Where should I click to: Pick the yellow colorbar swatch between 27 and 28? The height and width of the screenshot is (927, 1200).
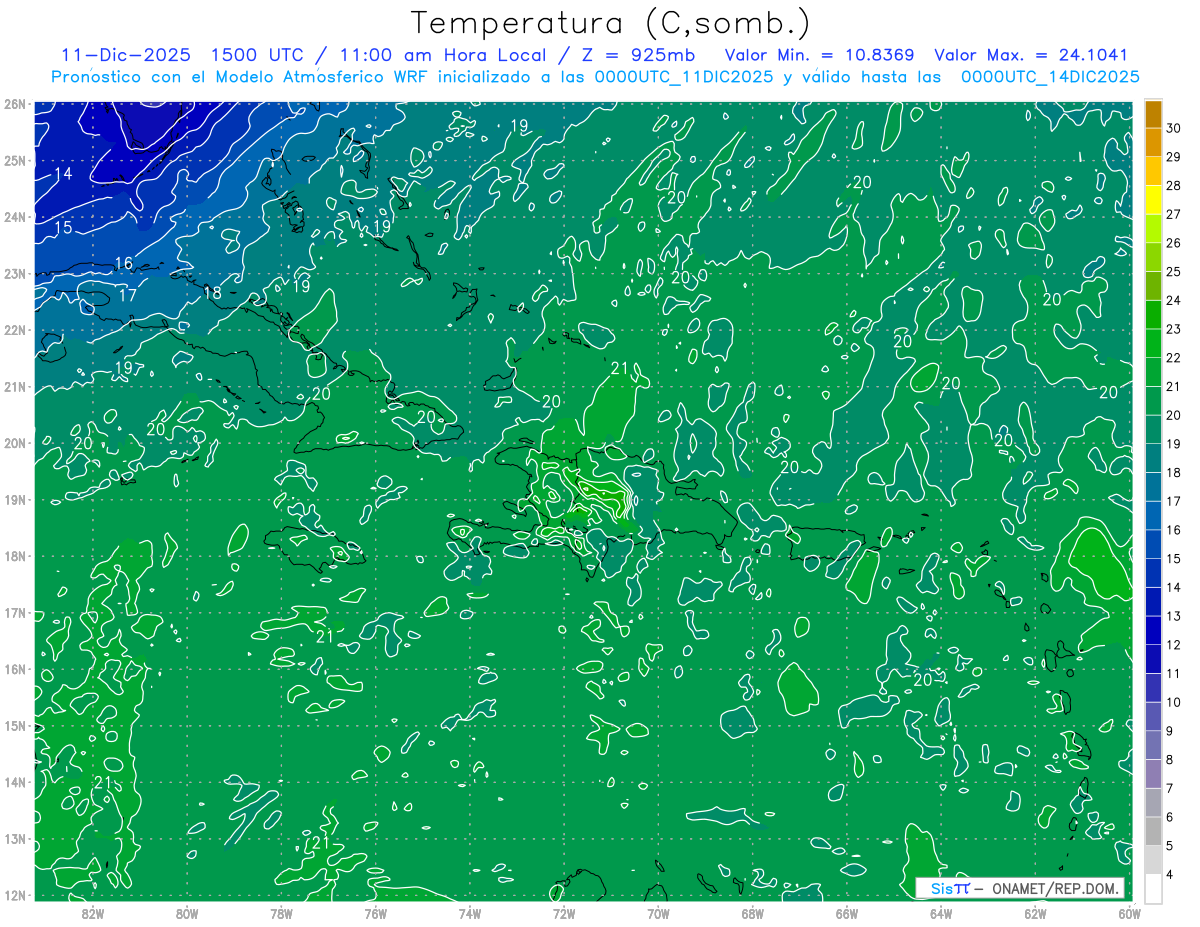[1154, 200]
